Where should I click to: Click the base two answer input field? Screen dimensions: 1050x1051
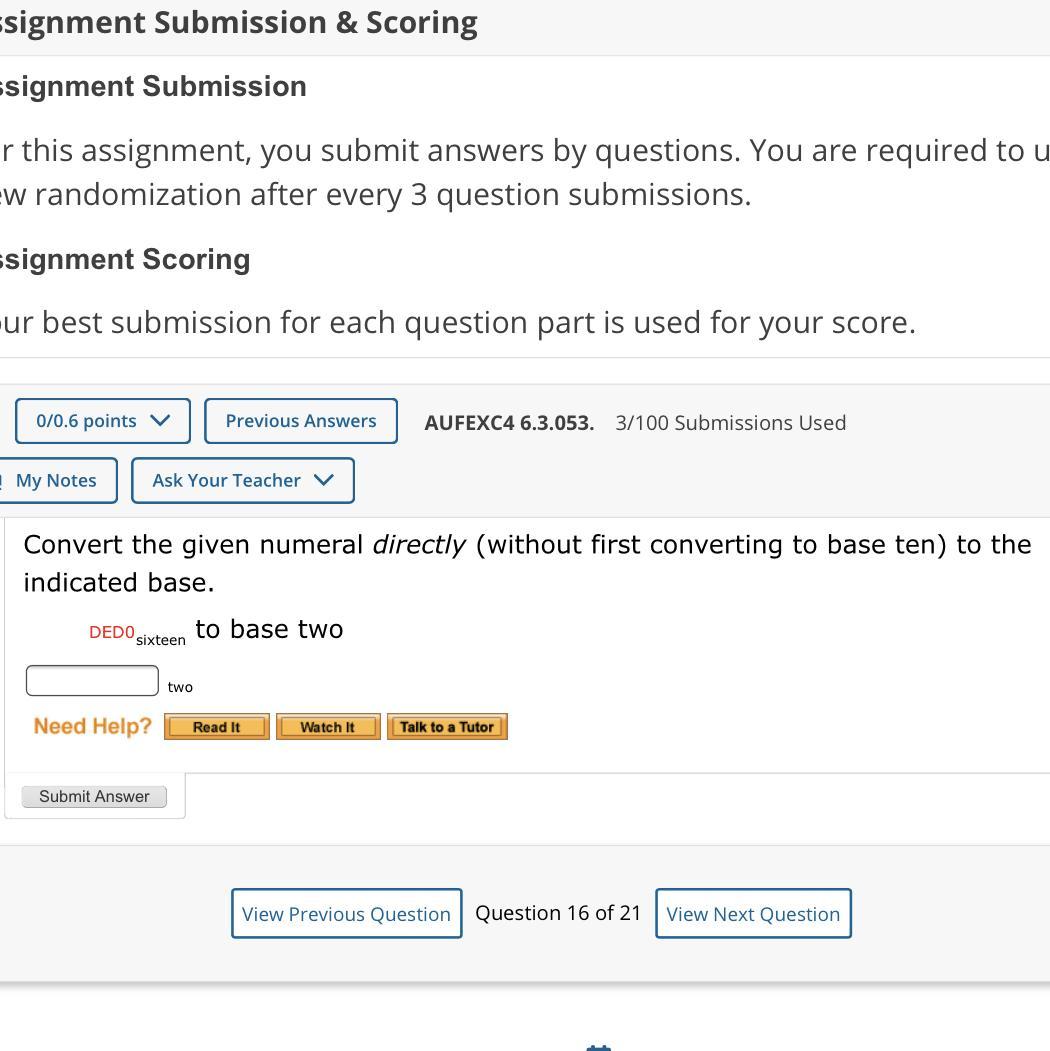pyautogui.click(x=92, y=681)
